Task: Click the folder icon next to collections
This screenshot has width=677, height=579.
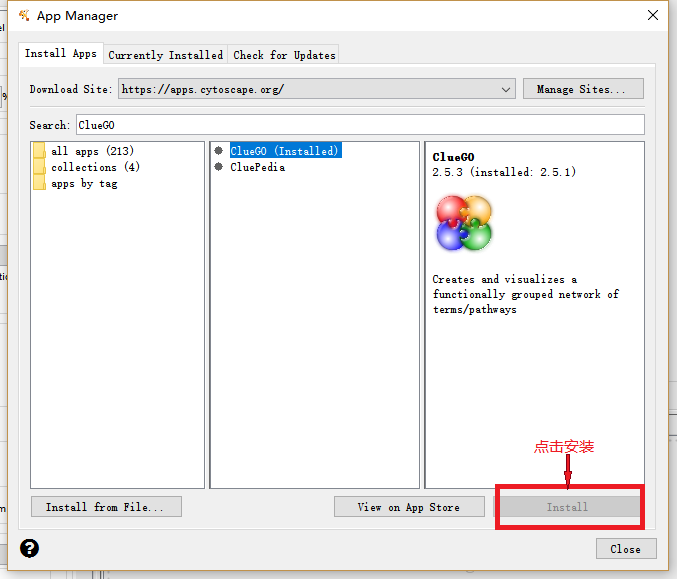Action: click(39, 167)
